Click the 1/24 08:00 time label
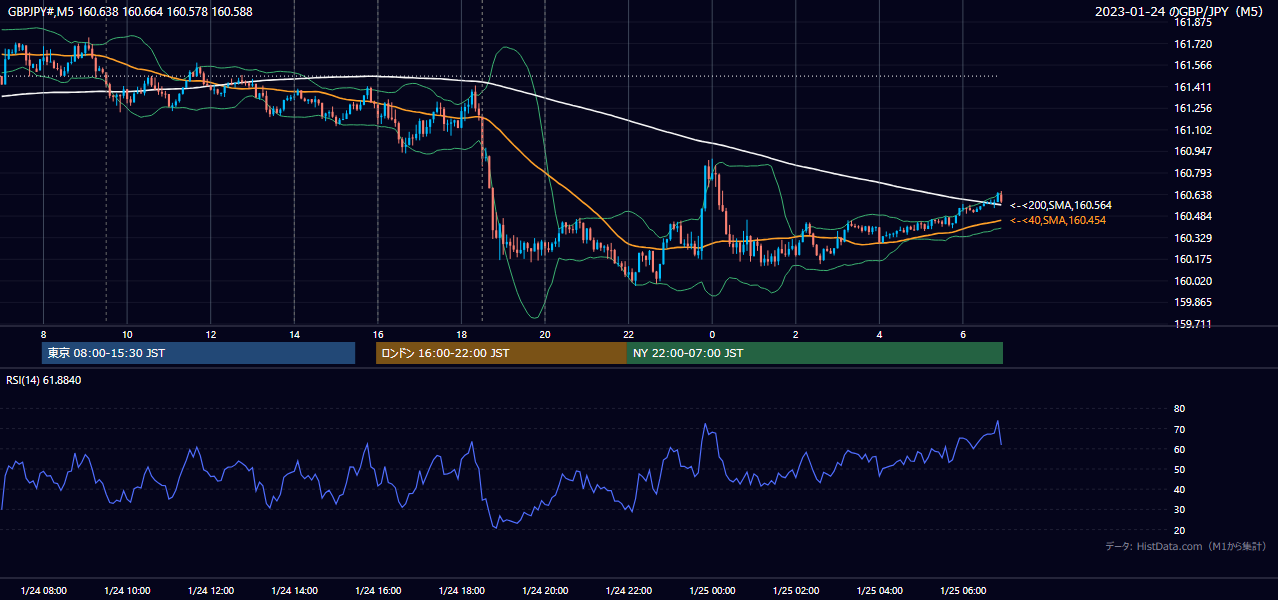Screen dimensions: 1278x600 (43, 591)
